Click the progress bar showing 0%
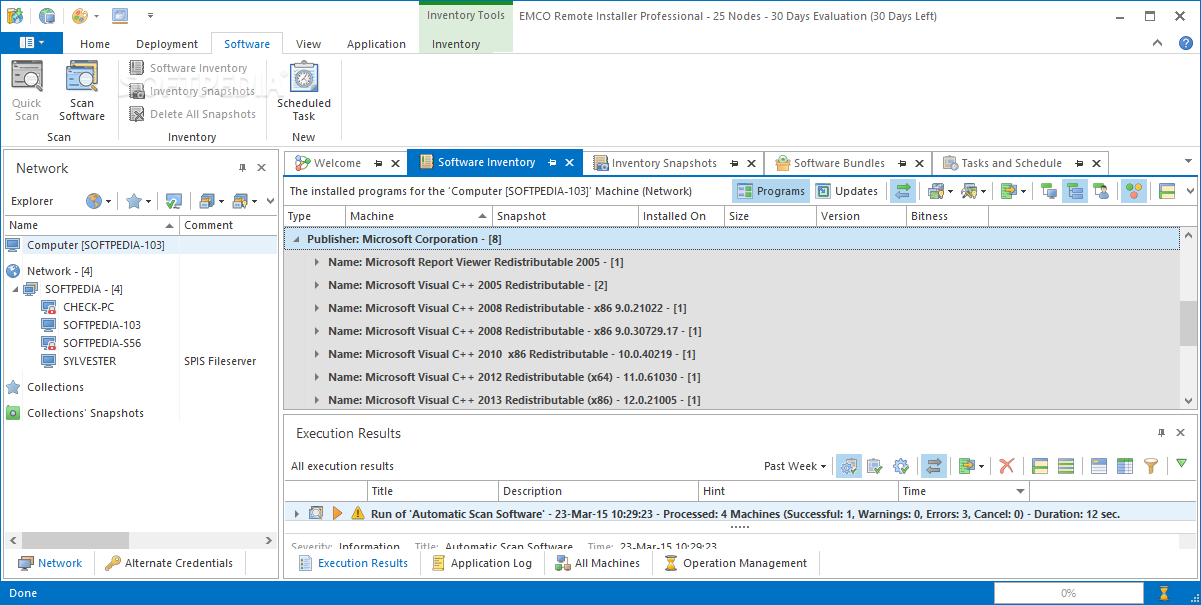The height and width of the screenshot is (605, 1201). click(1069, 593)
